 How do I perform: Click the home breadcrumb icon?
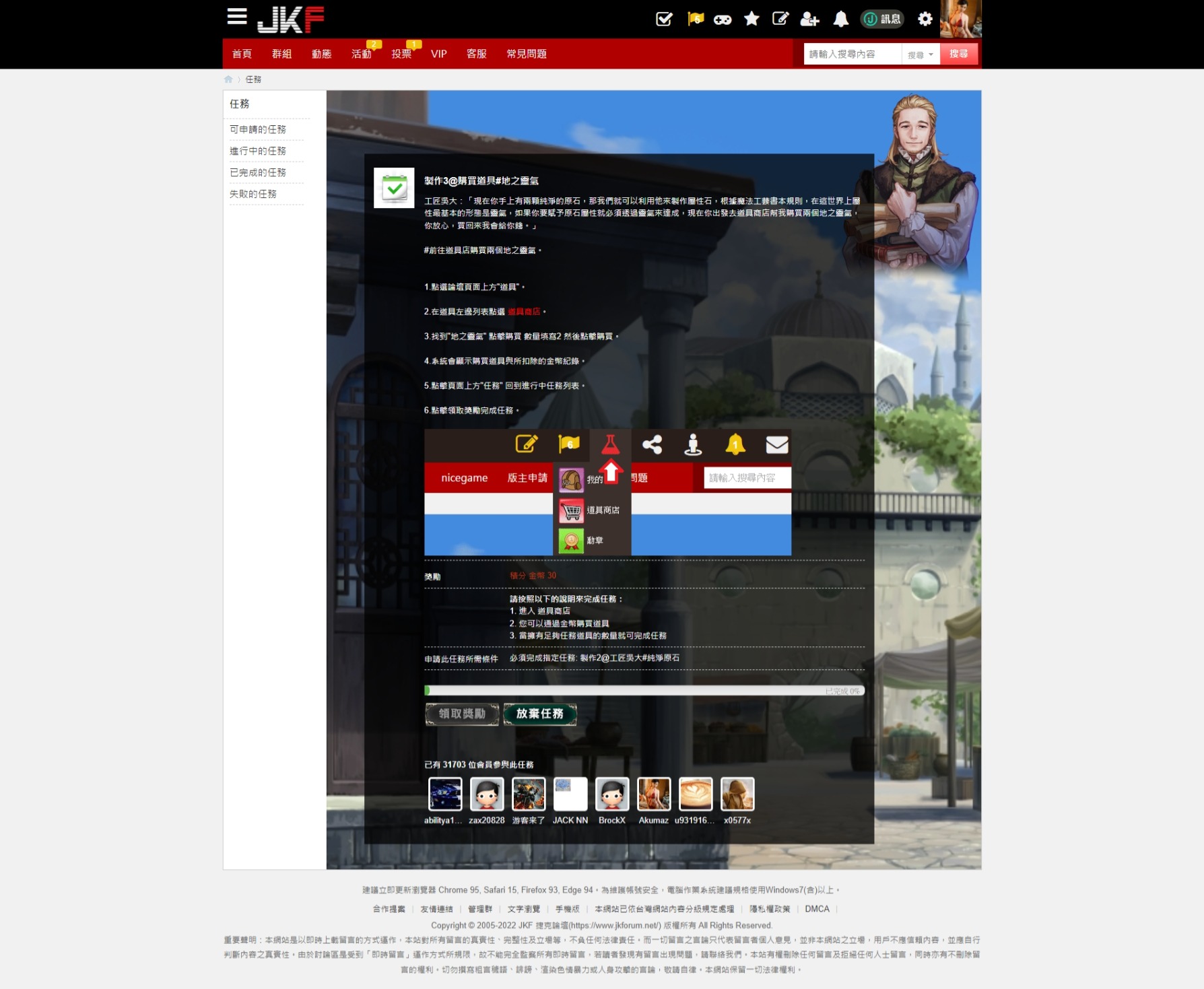click(228, 79)
